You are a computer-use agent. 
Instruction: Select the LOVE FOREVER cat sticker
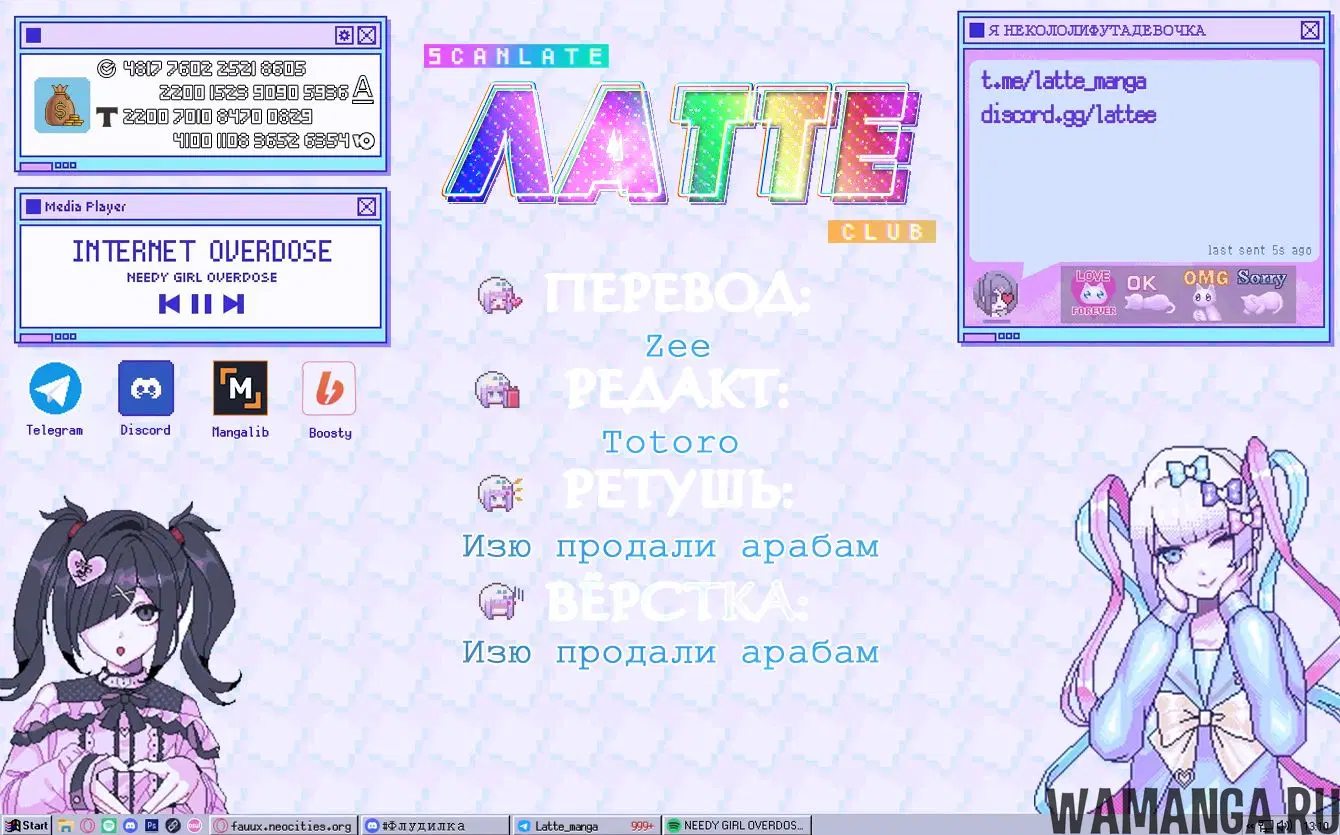(x=1092, y=293)
